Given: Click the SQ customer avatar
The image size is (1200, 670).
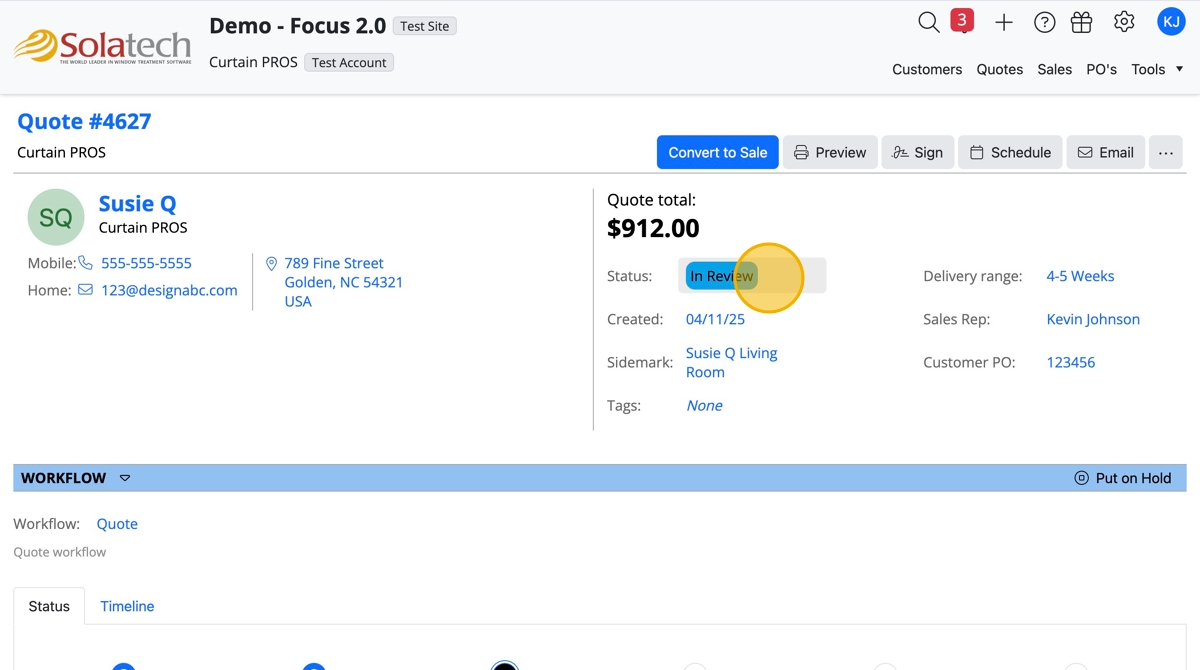Looking at the screenshot, I should click(56, 217).
